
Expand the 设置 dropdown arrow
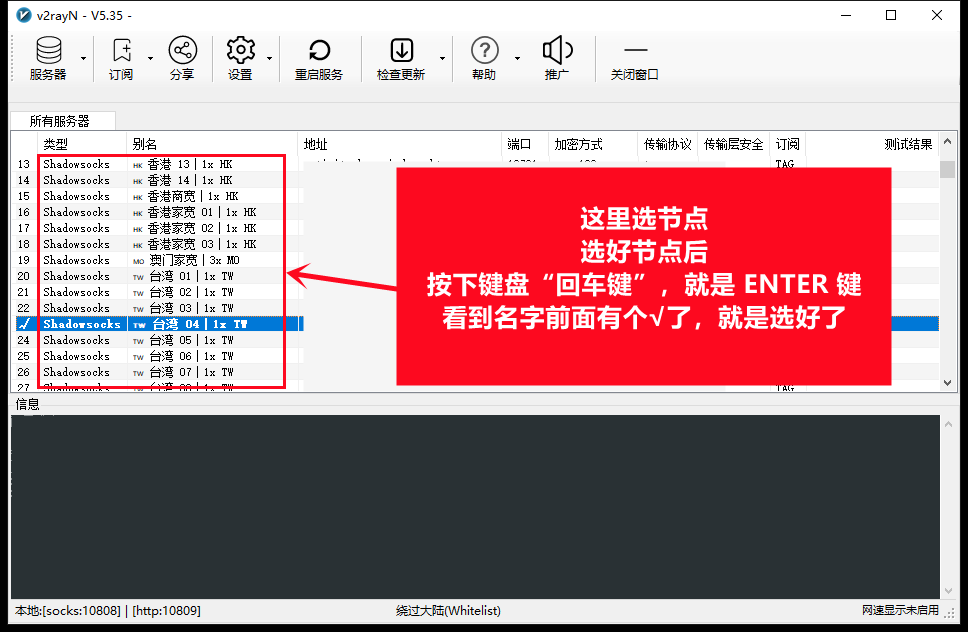click(x=269, y=59)
